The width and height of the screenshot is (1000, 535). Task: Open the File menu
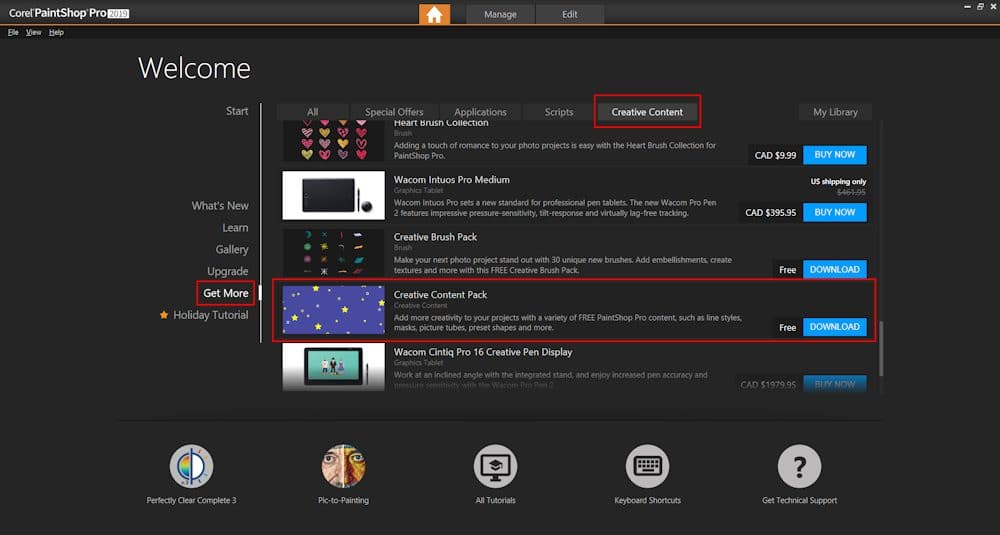13,32
